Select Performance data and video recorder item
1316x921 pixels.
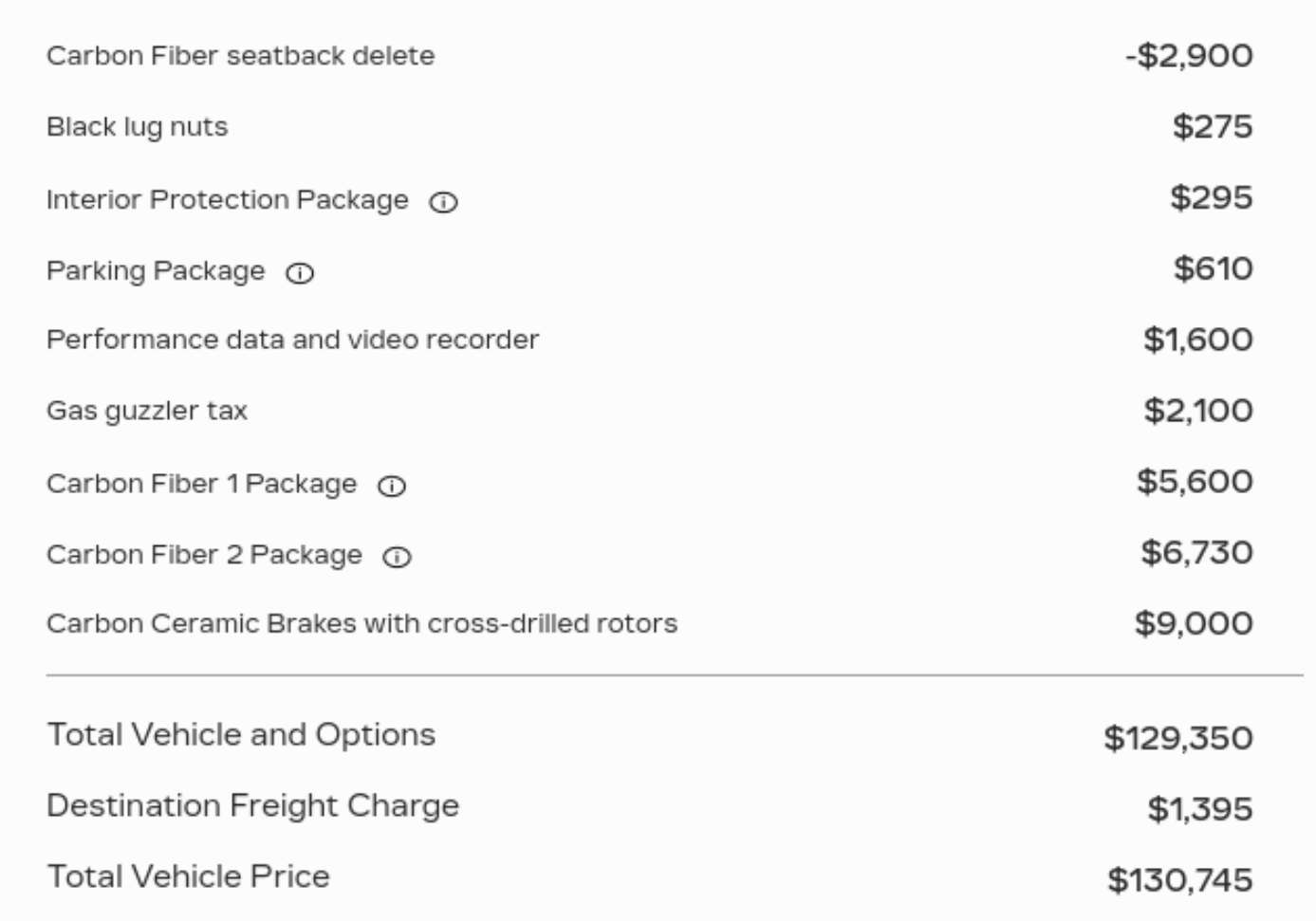coord(292,340)
